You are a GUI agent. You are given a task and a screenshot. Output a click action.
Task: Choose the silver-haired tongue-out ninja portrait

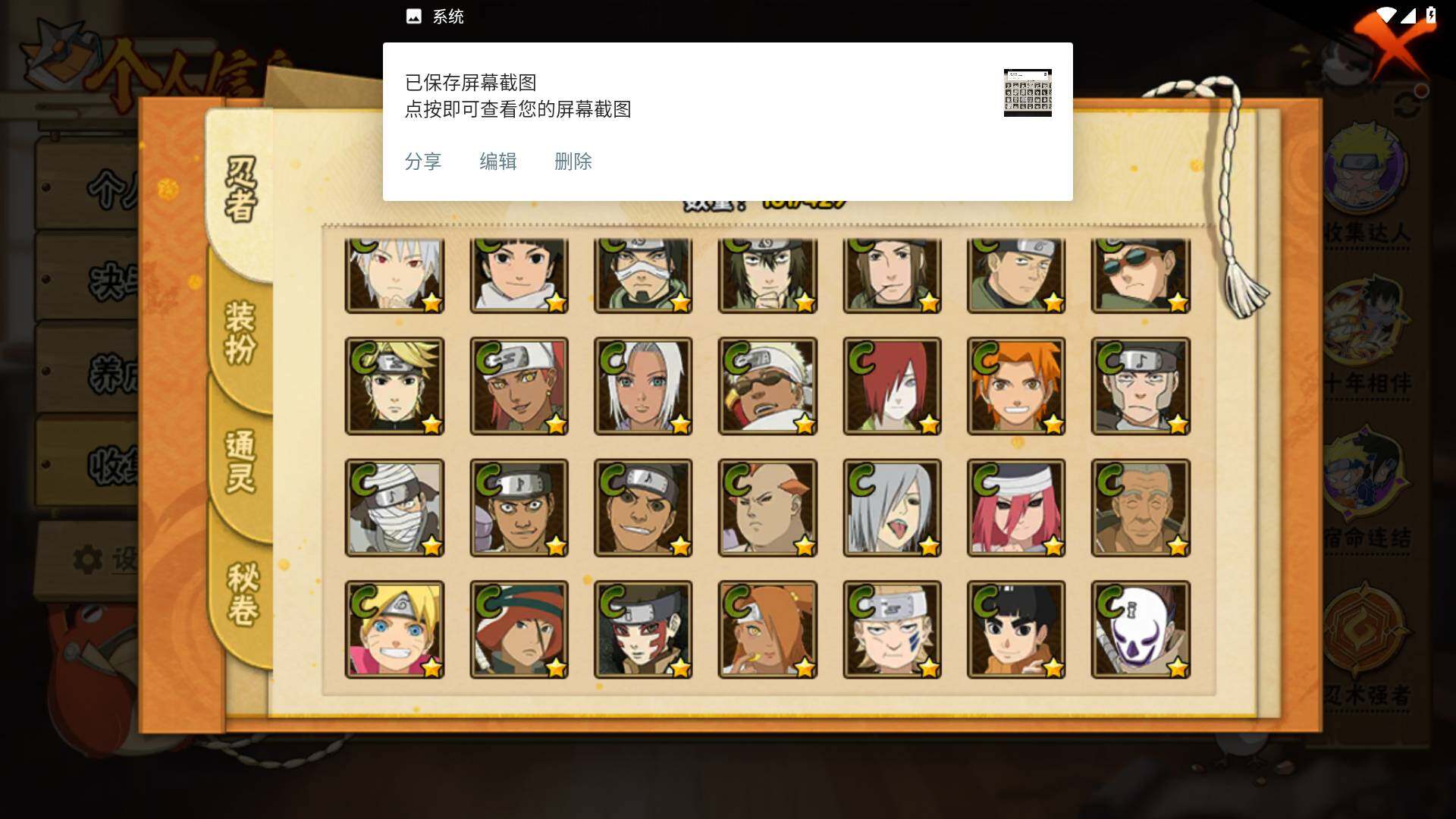[892, 507]
